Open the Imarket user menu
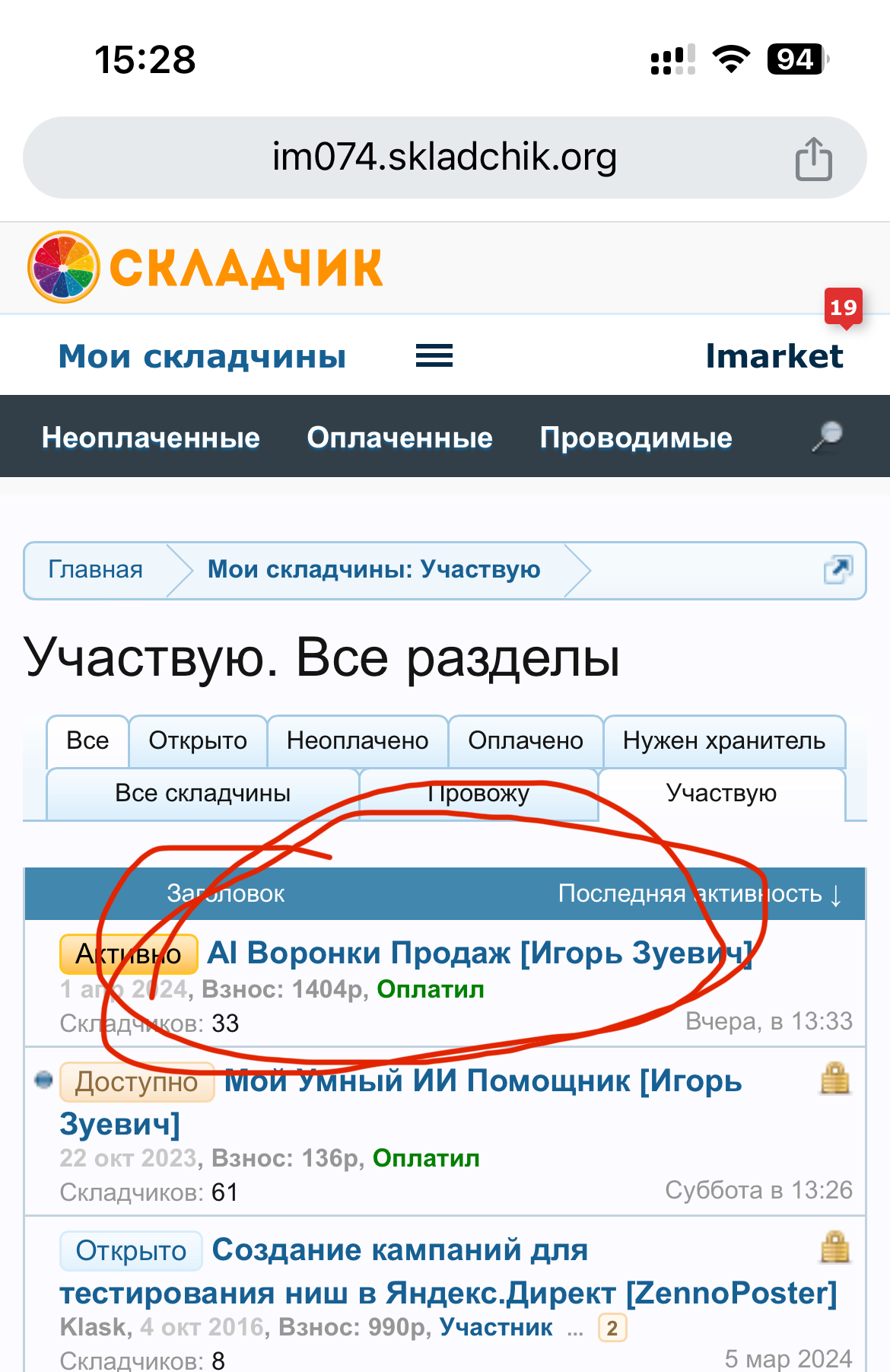The width and height of the screenshot is (890, 1372). 774,356
